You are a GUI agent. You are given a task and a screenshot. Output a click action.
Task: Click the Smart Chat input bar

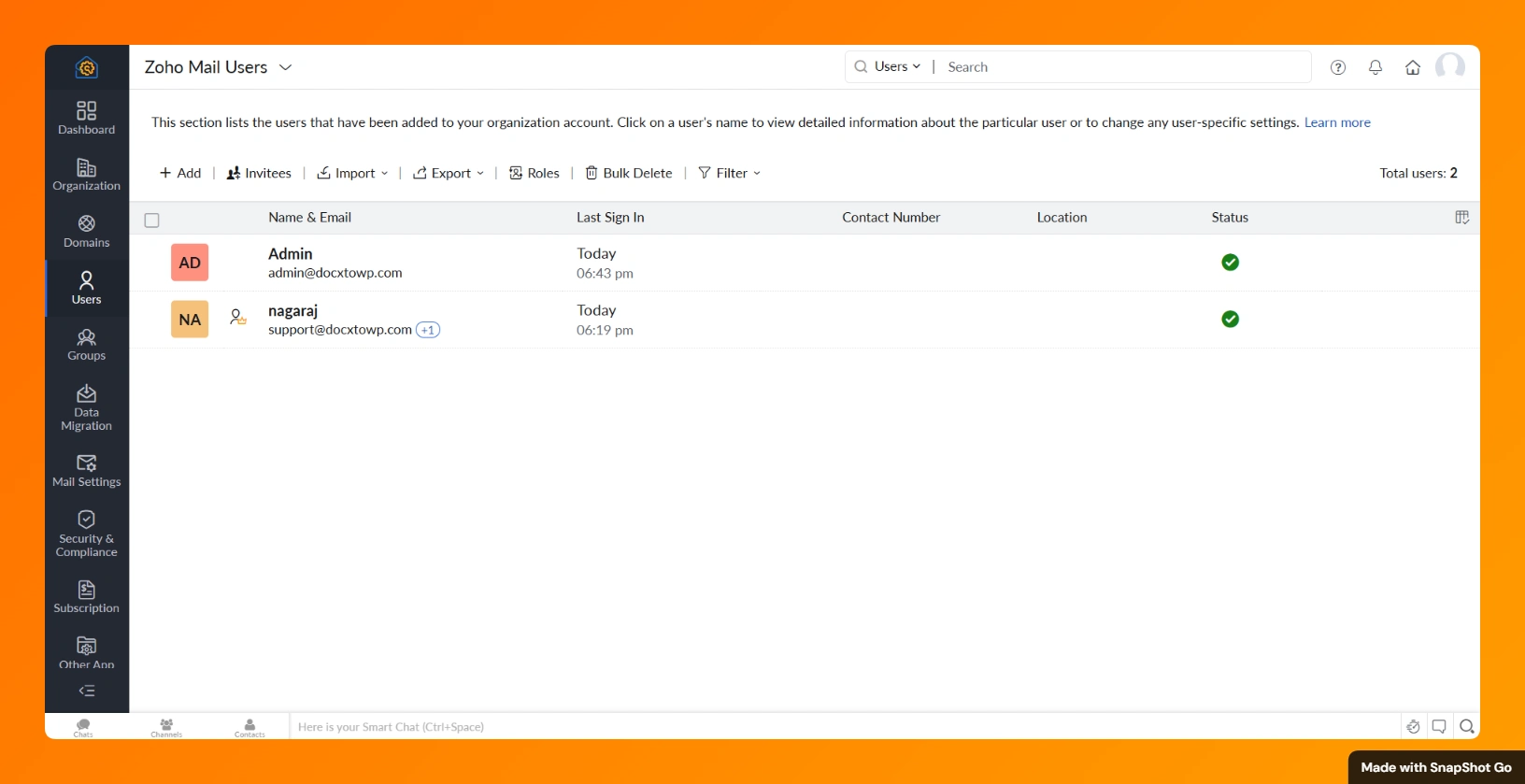[x=846, y=727]
